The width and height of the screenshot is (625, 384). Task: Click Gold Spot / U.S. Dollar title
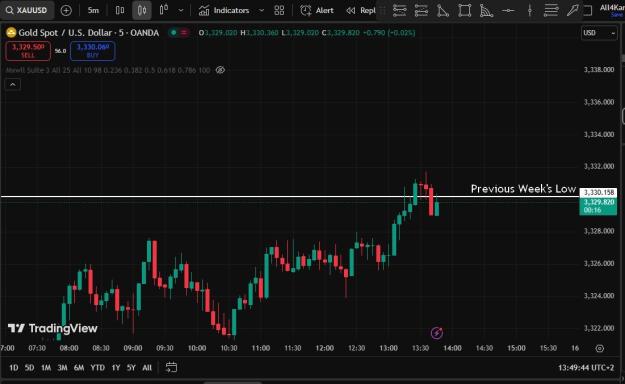coord(88,33)
